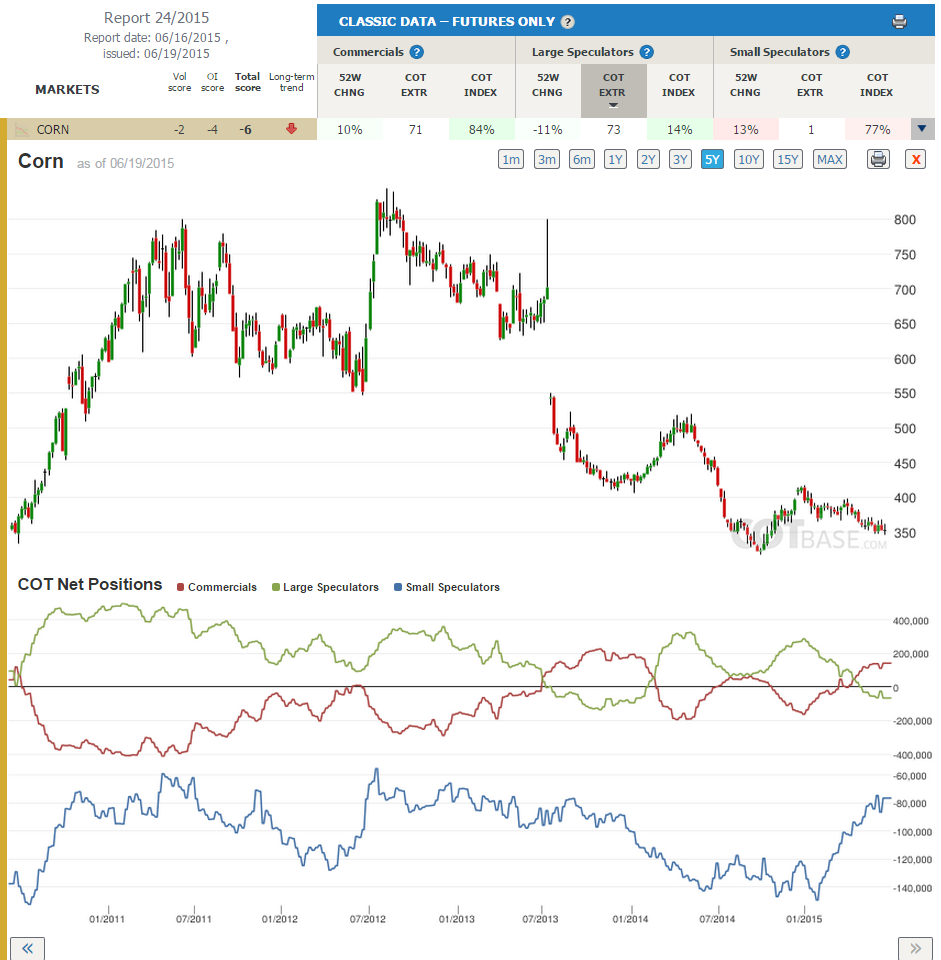This screenshot has height=960, width=941.
Task: Switch to MAX time range
Action: pos(830,160)
